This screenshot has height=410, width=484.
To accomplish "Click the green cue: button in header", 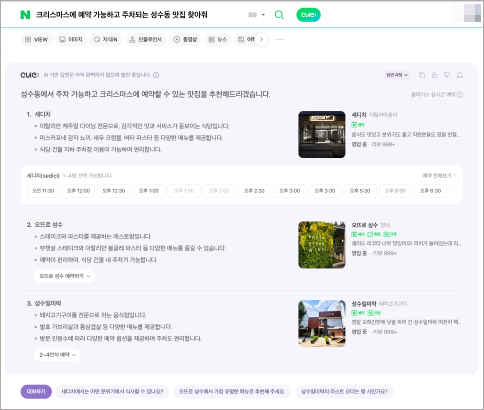I will tap(308, 15).
